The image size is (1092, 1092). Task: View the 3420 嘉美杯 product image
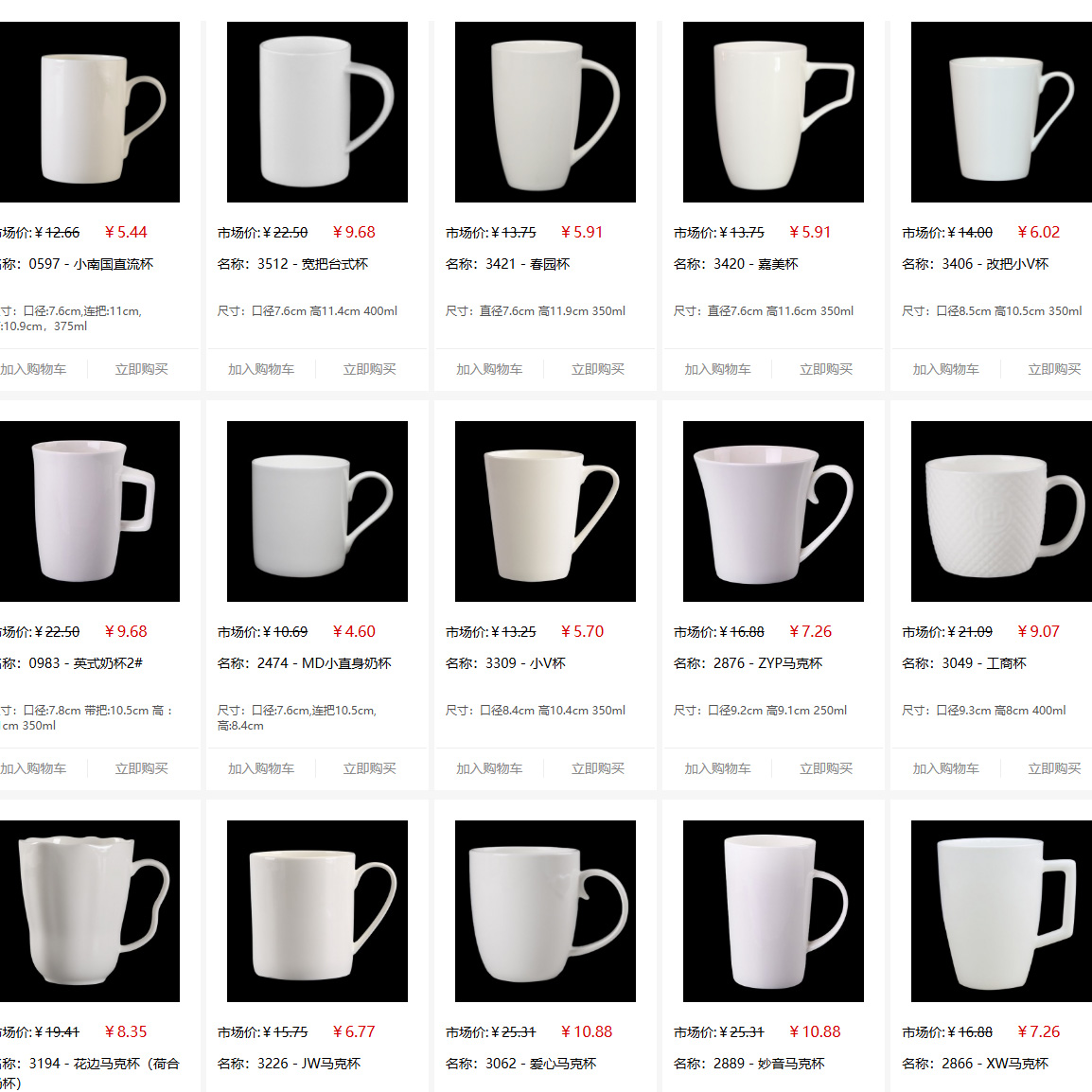pos(773,112)
